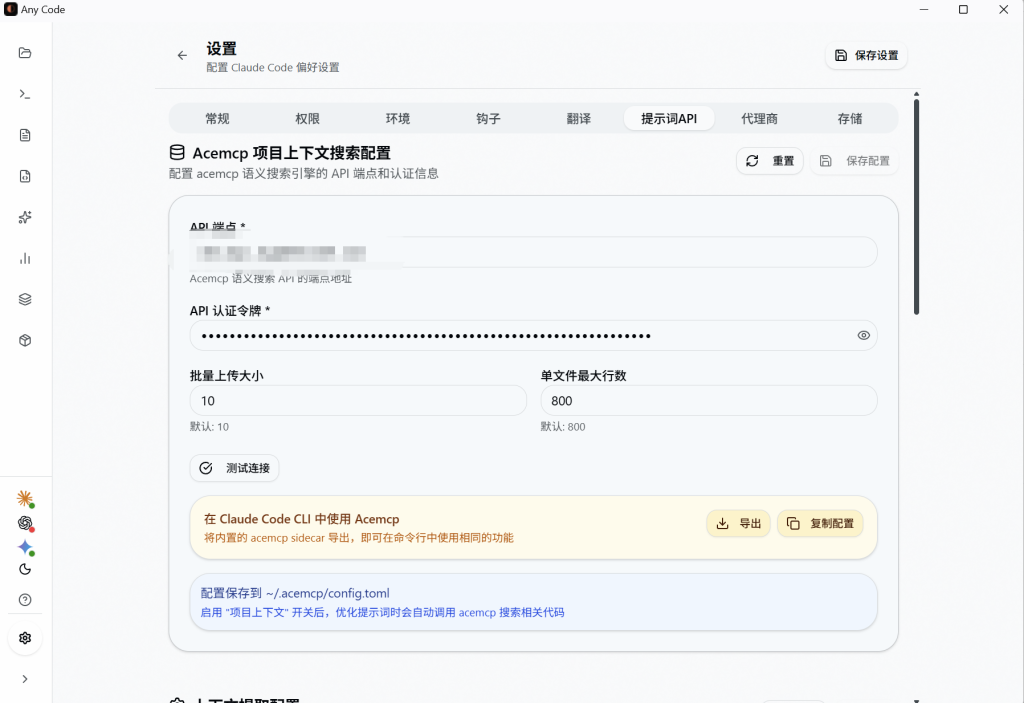Expand the sidebar using the chevron
Image resolution: width=1024 pixels, height=703 pixels.
click(x=25, y=678)
